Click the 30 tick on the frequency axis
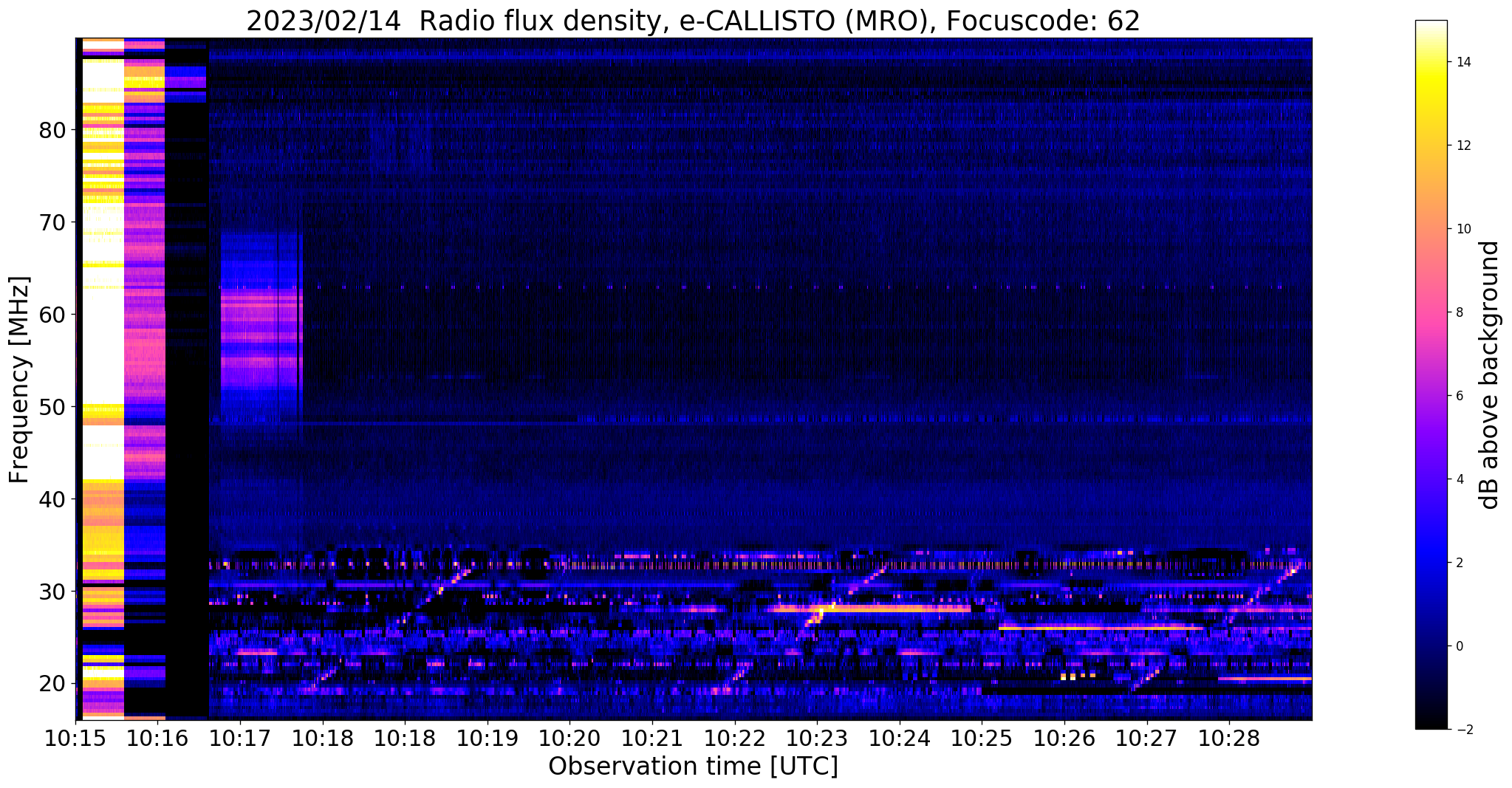The width and height of the screenshot is (1512, 788). point(53,592)
